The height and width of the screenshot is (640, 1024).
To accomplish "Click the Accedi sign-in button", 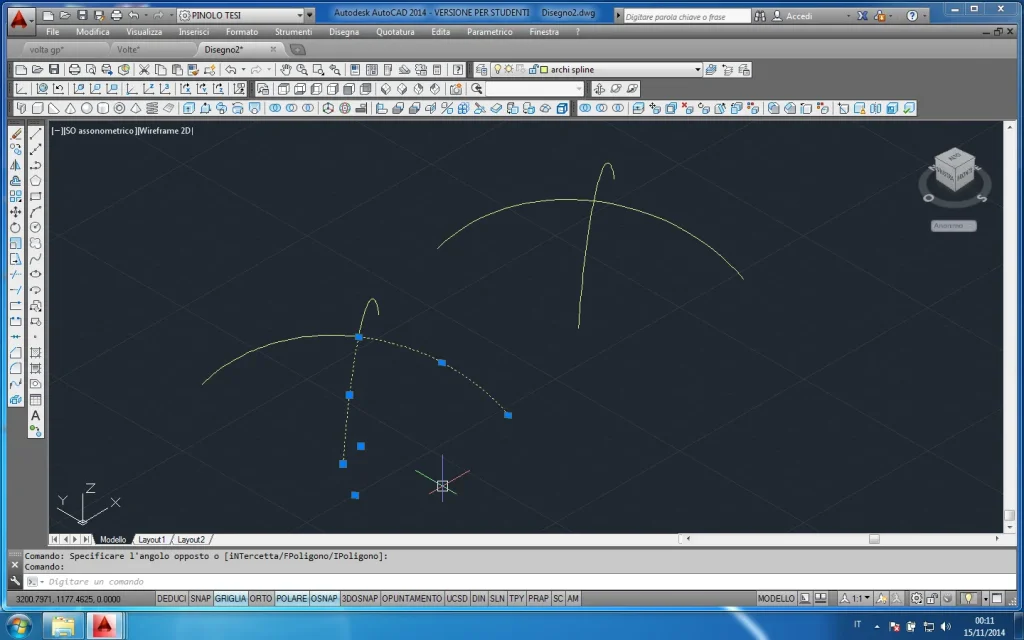I will (x=799, y=16).
